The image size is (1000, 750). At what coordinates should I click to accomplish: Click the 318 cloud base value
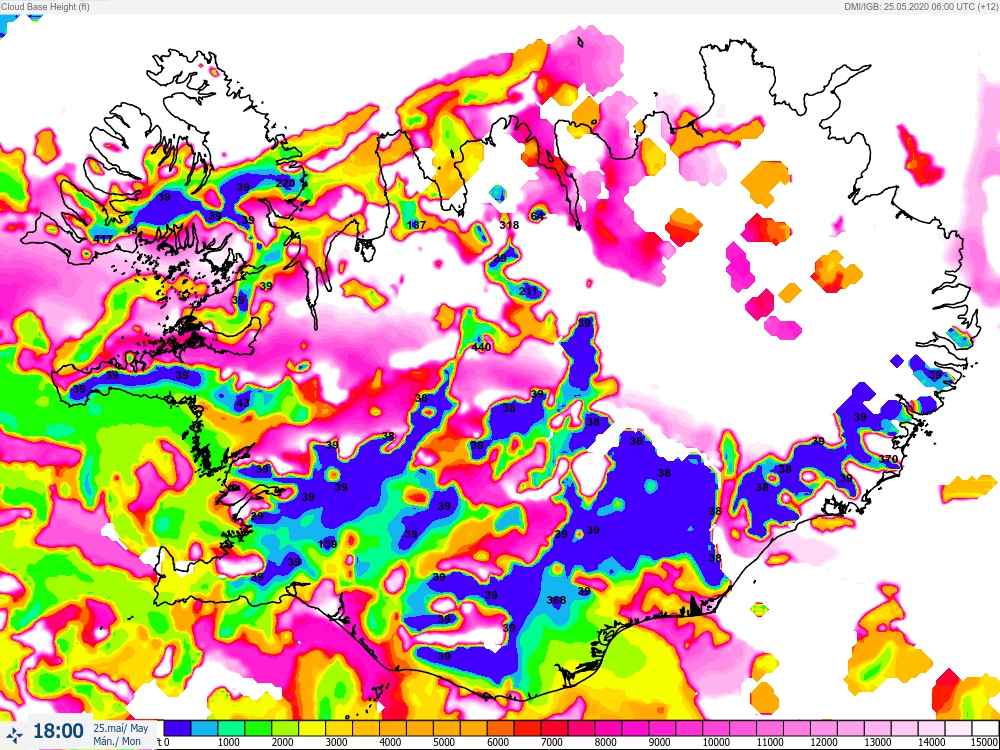click(509, 224)
